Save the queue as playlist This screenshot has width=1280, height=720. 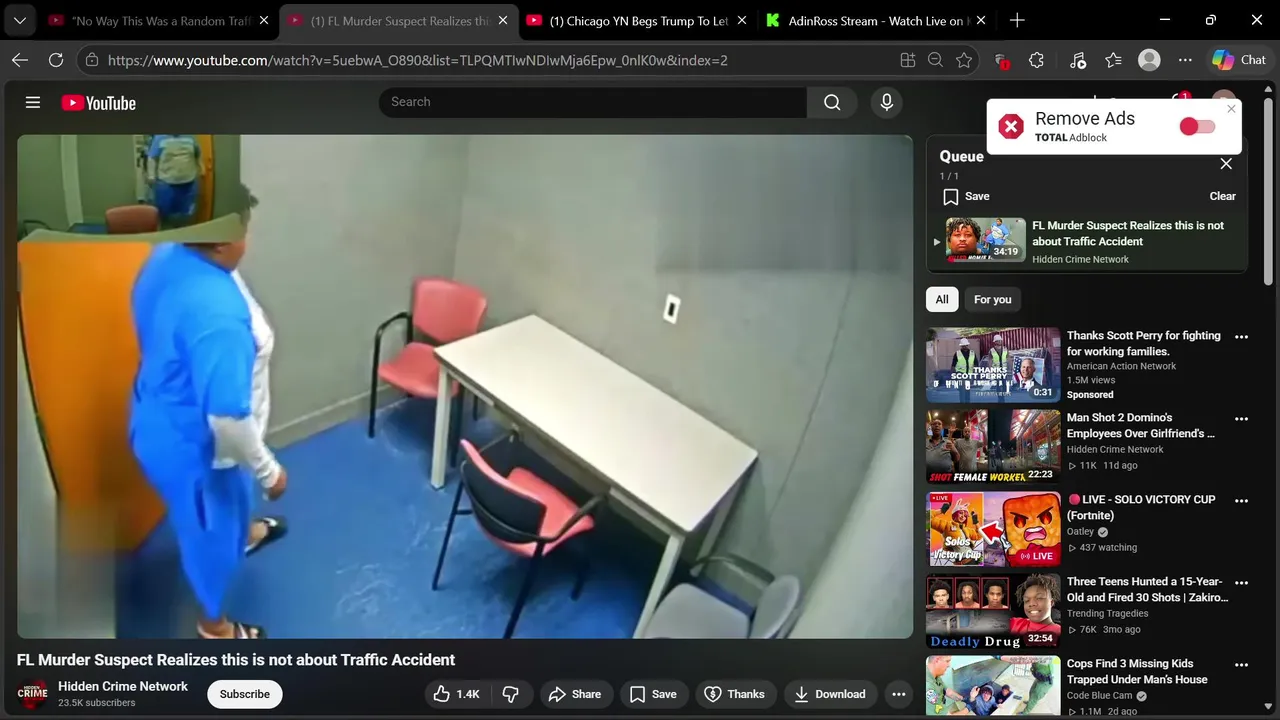point(966,196)
